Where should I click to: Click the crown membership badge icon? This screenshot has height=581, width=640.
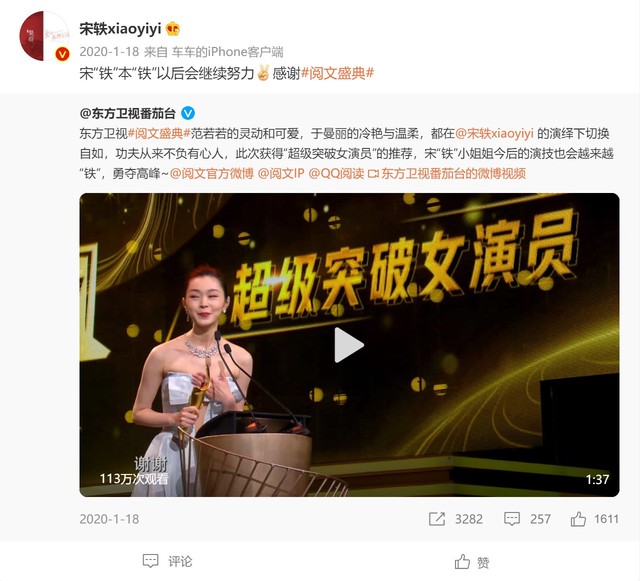(173, 29)
